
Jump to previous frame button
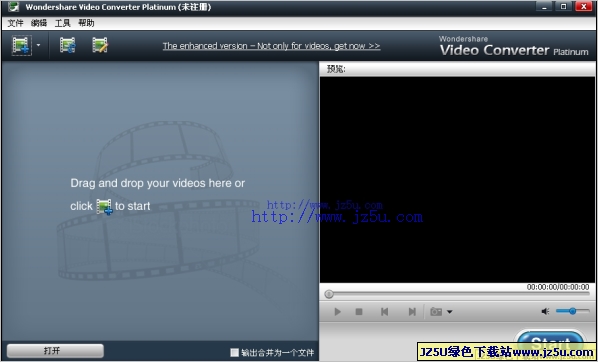(x=384, y=312)
